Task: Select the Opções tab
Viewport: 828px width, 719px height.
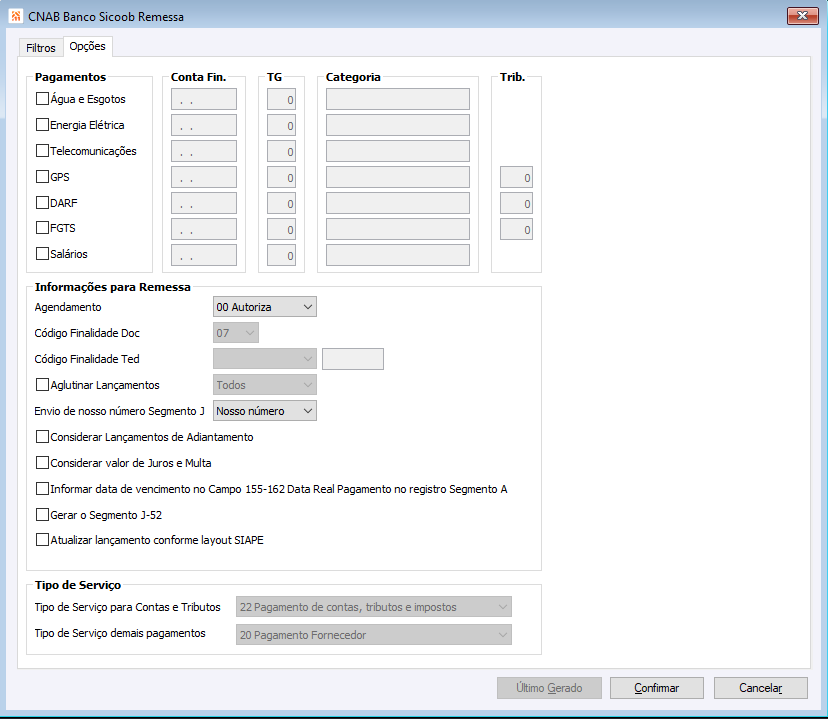Action: click(88, 46)
